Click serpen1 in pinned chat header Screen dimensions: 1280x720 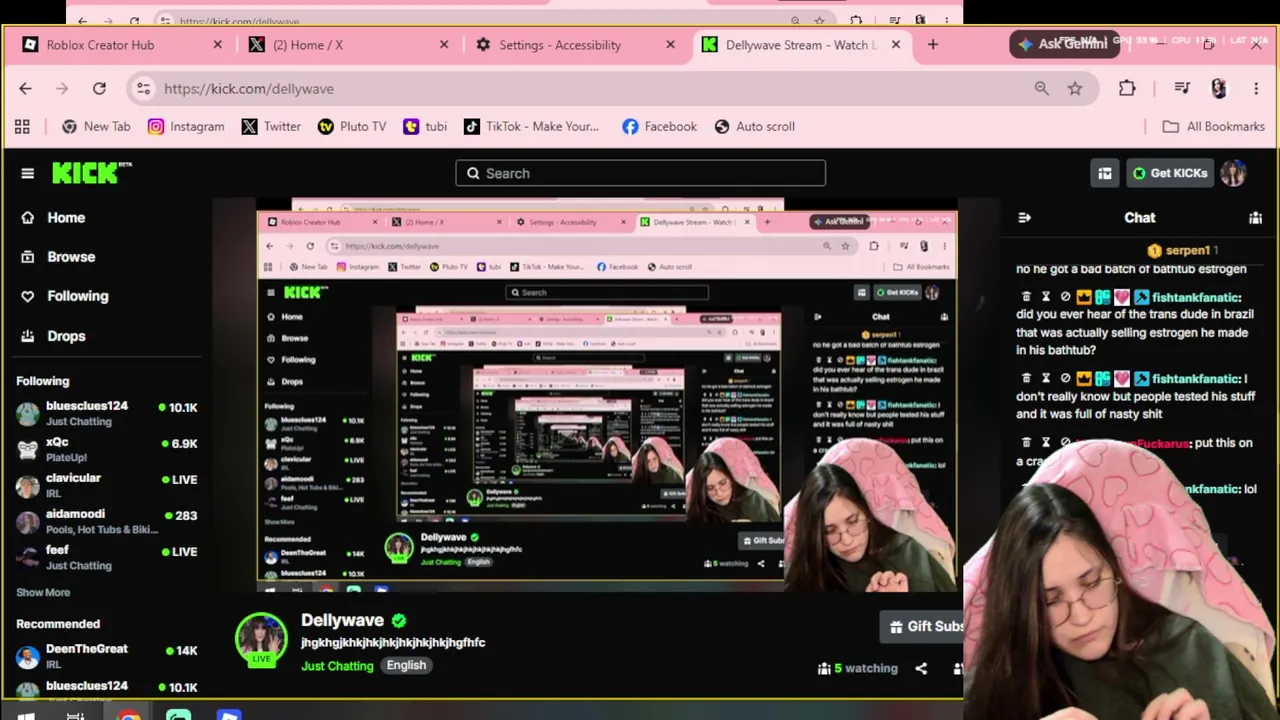1187,250
